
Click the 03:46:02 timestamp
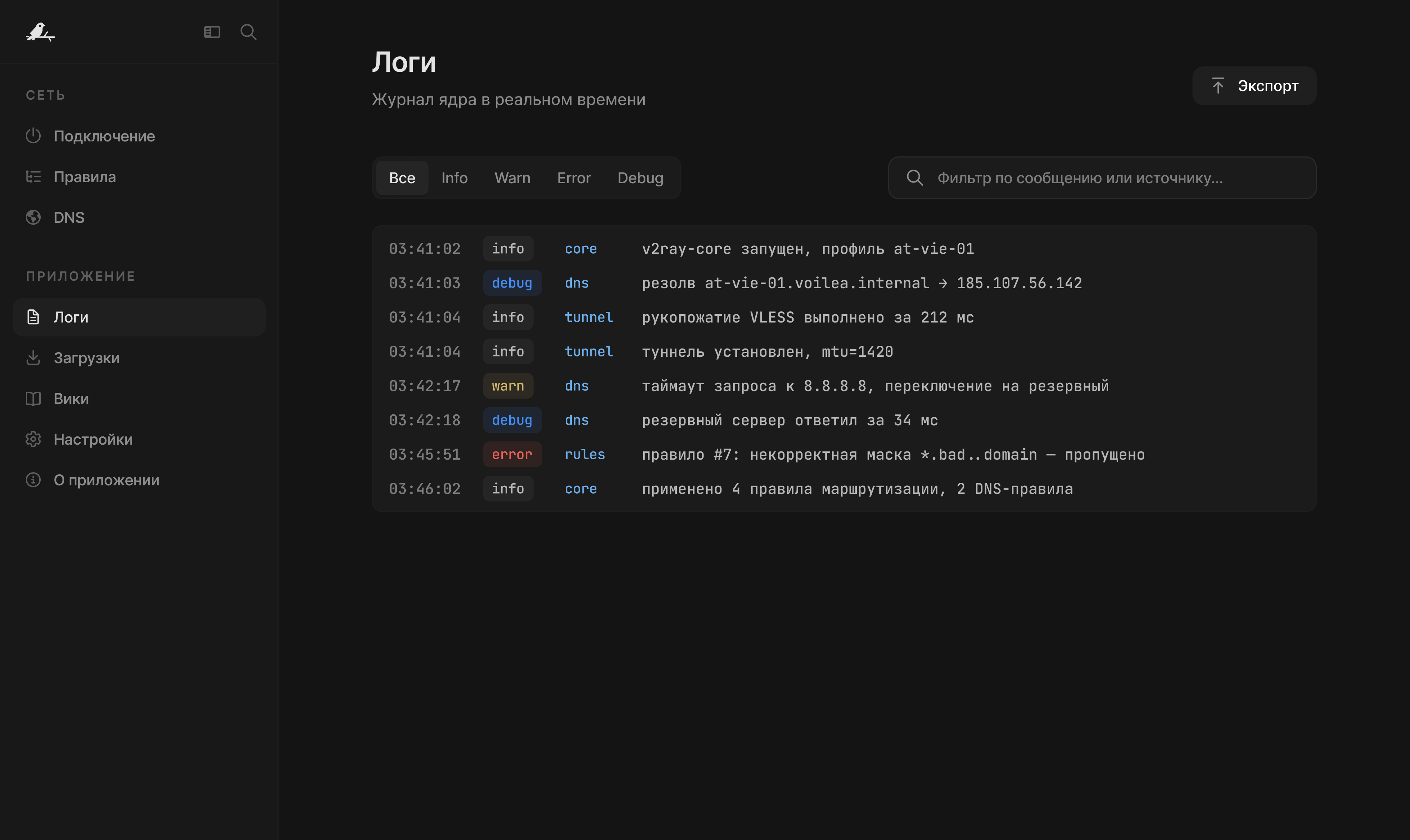[x=425, y=489]
